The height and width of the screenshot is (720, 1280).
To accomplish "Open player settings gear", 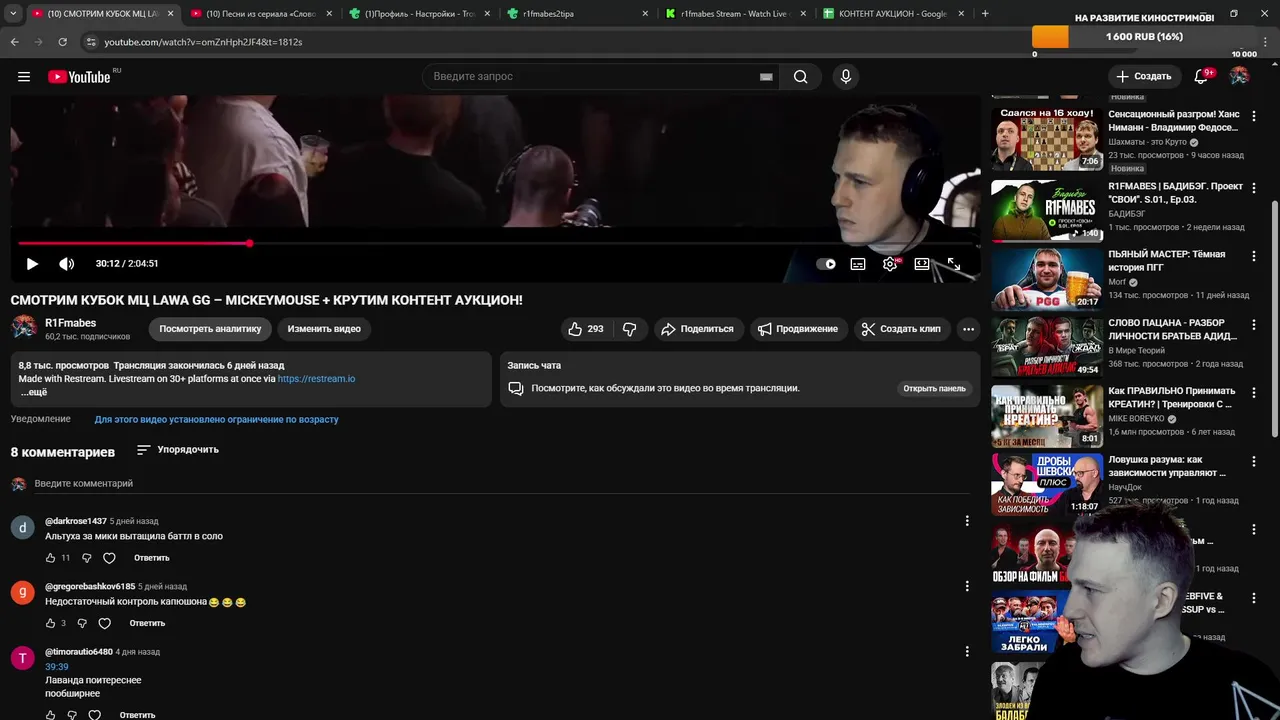I will point(890,264).
